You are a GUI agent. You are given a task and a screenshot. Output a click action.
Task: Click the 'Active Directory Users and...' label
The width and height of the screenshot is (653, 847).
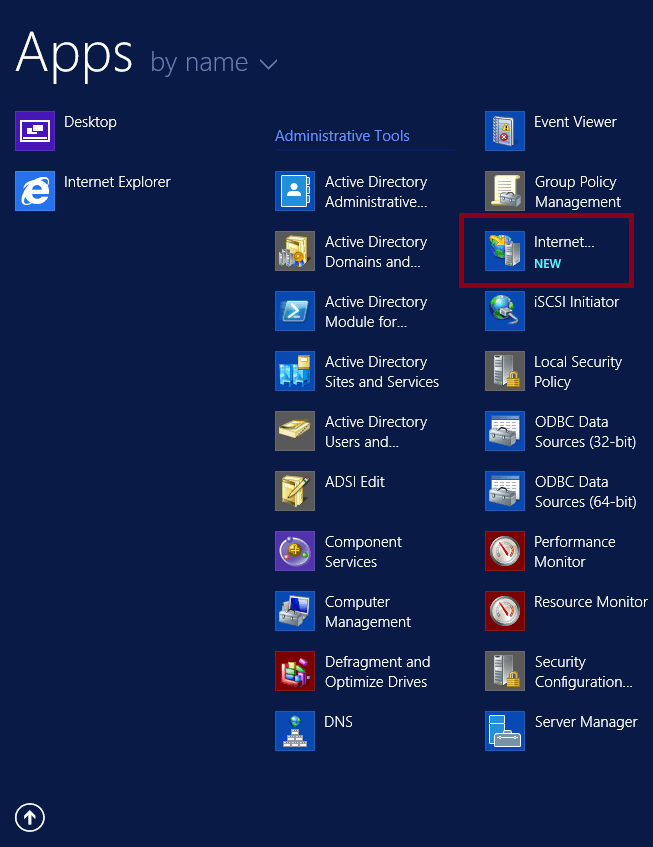coord(376,432)
